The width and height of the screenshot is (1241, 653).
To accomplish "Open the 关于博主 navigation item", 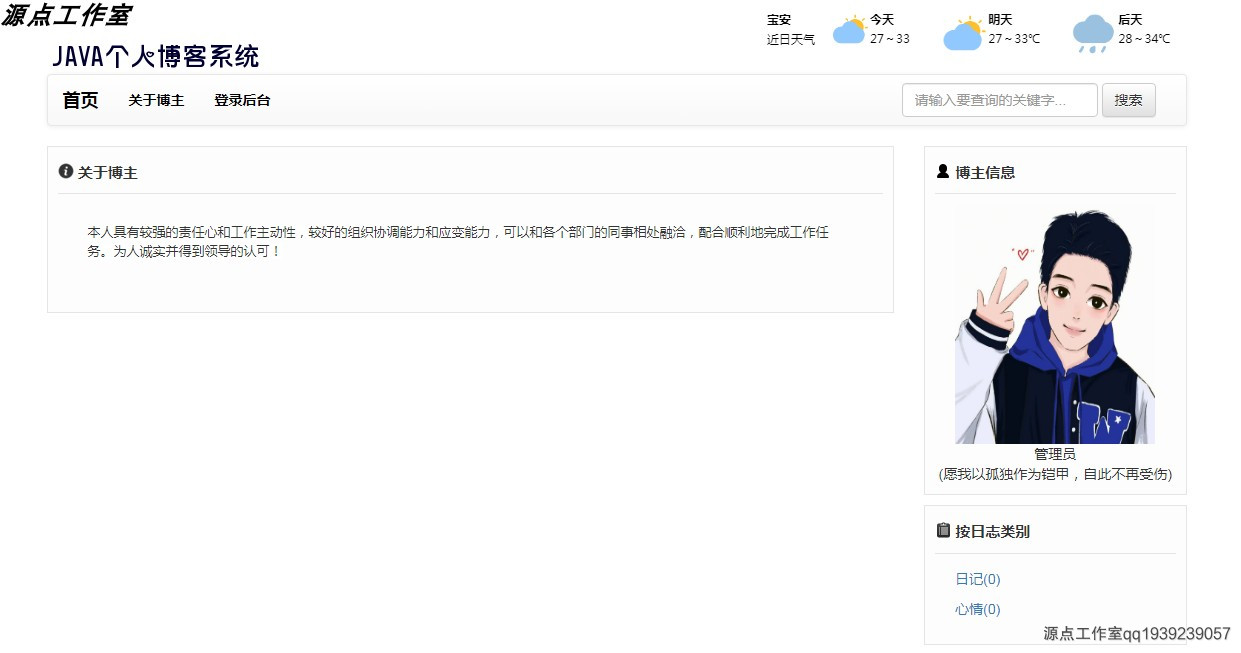I will tap(155, 100).
